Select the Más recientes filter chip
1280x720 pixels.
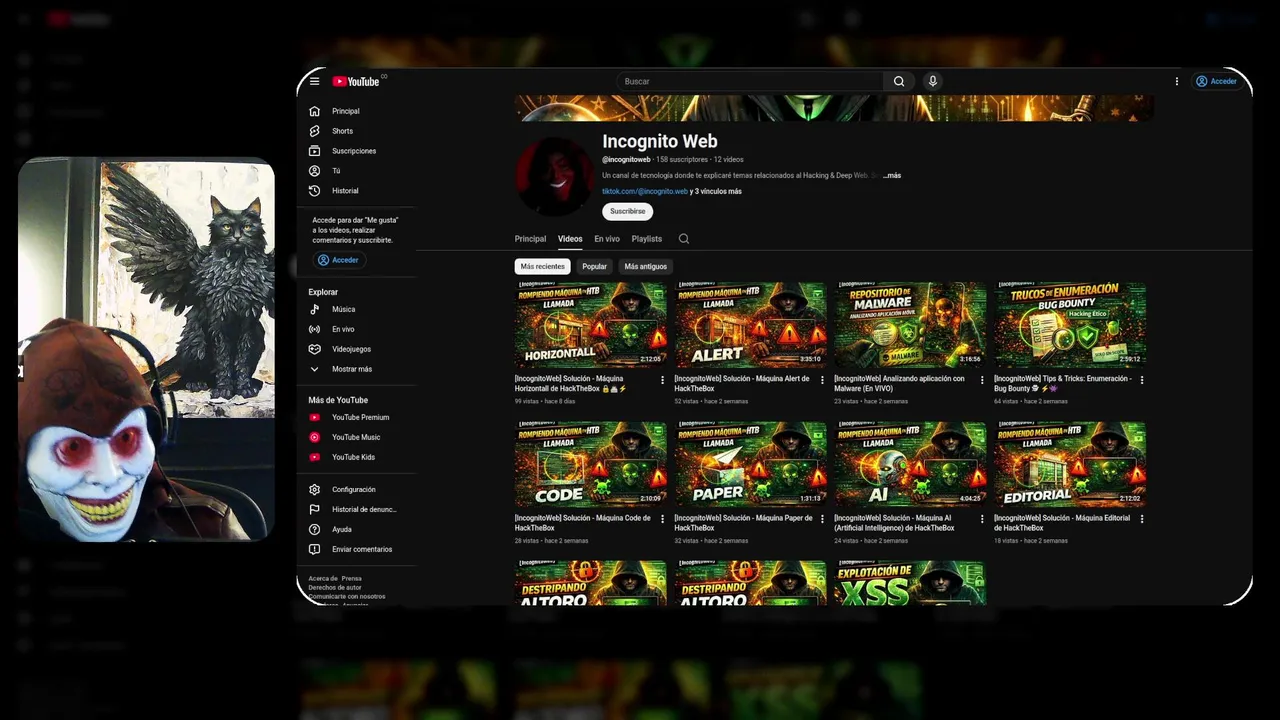pyautogui.click(x=542, y=266)
